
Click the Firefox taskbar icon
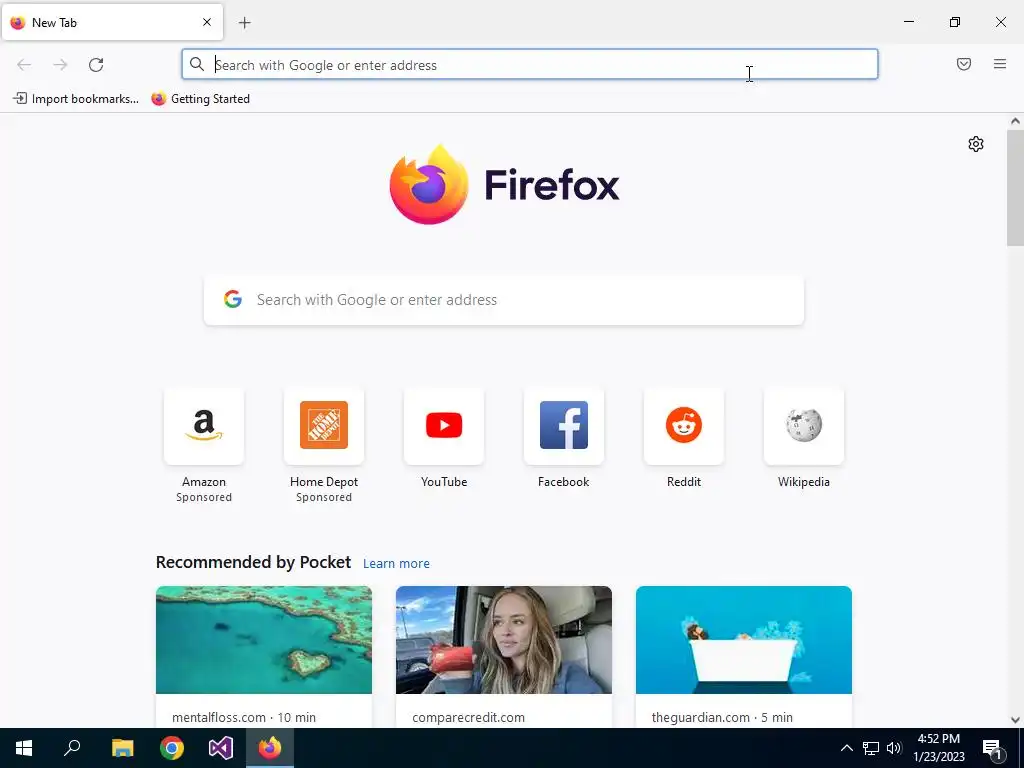click(270, 748)
